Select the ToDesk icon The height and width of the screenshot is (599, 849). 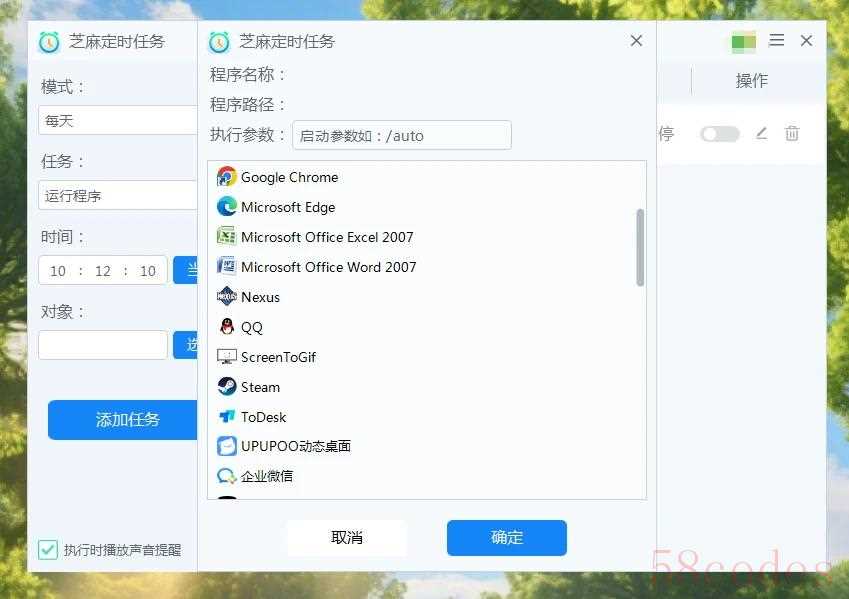coord(226,416)
